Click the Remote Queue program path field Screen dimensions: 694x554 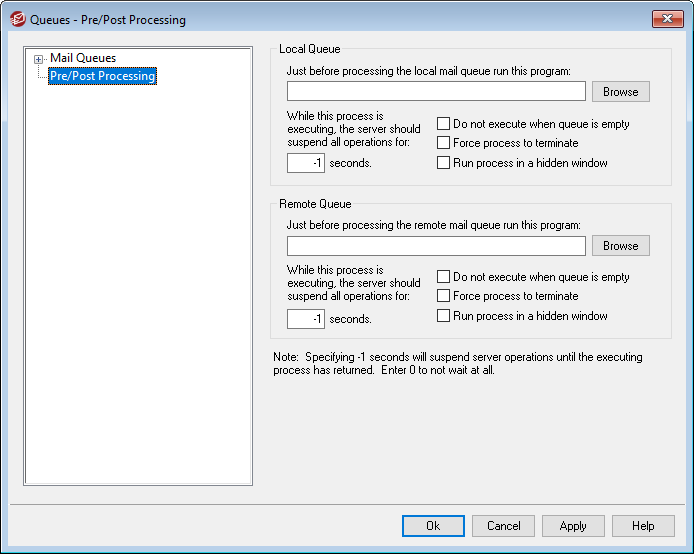pyautogui.click(x=436, y=246)
